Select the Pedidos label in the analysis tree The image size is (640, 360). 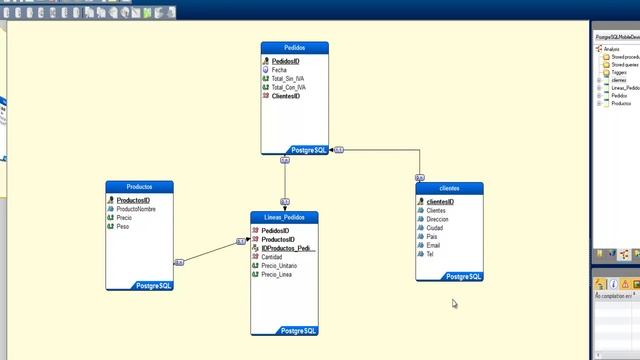pyautogui.click(x=619, y=96)
